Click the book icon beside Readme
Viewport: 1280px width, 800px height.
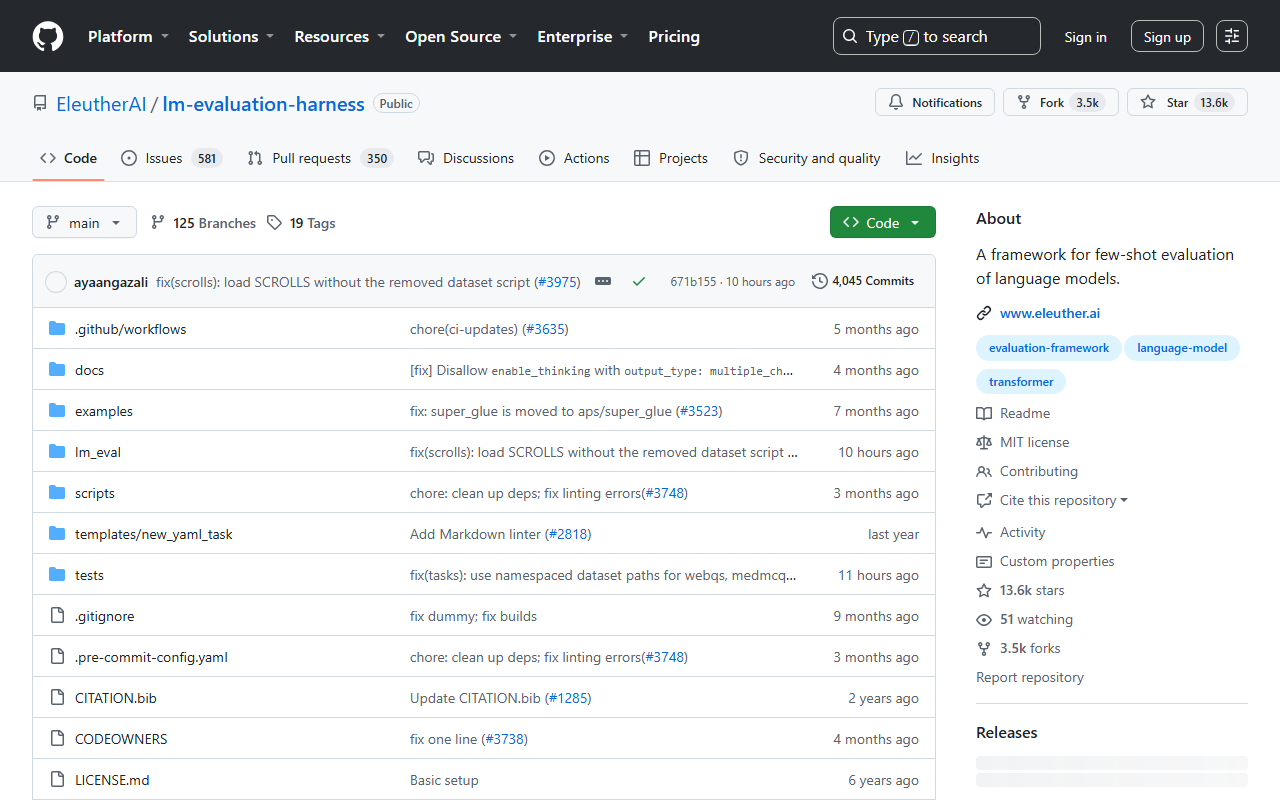(x=984, y=413)
